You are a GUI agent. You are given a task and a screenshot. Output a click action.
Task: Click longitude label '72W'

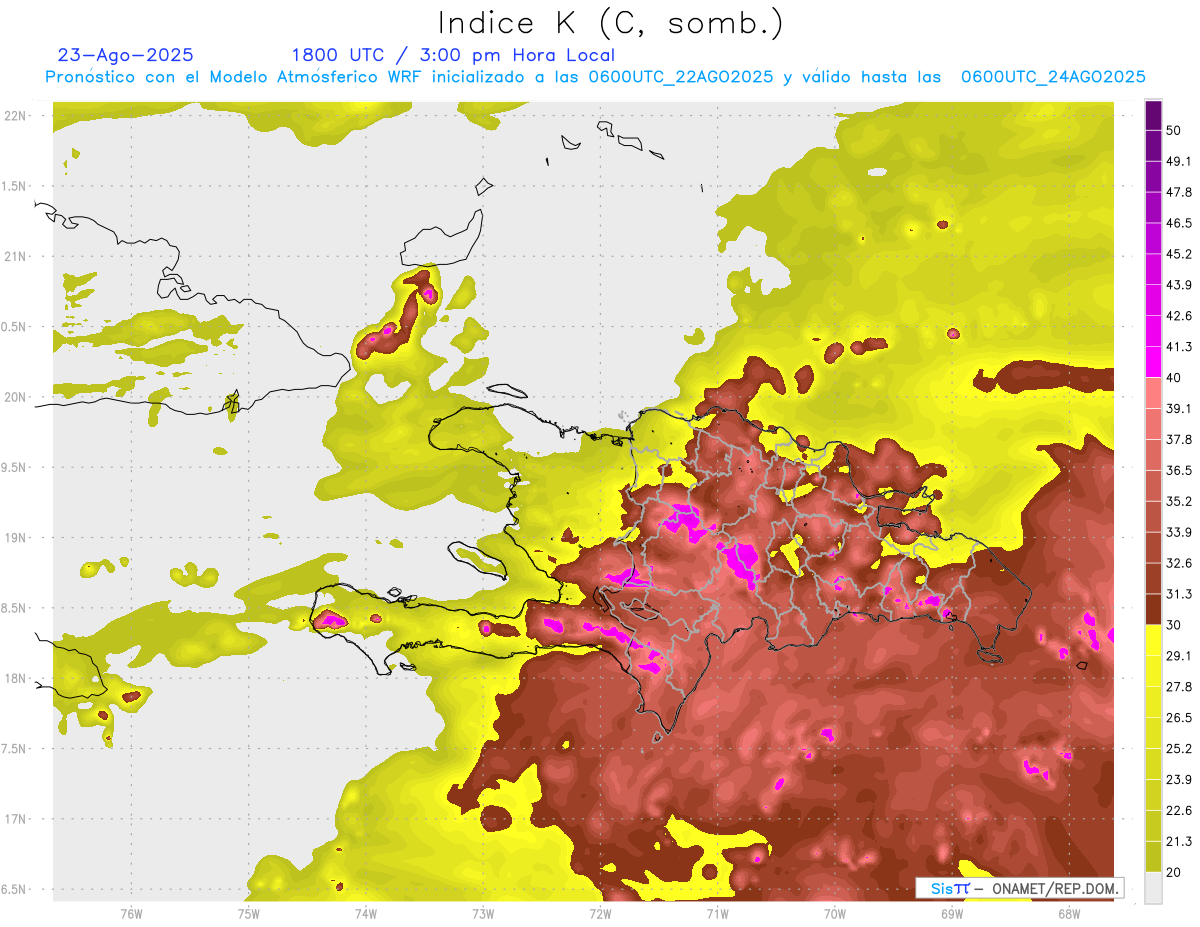pyautogui.click(x=600, y=914)
